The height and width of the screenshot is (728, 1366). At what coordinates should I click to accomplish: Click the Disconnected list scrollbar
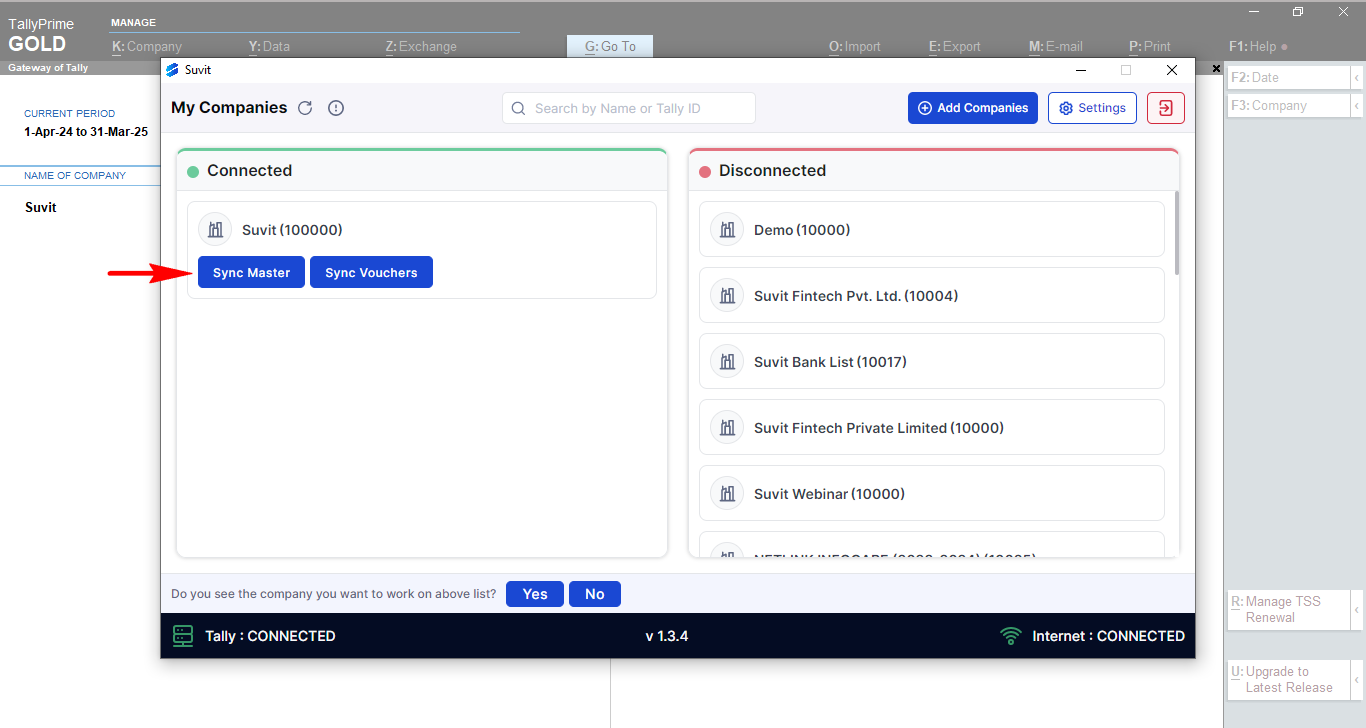point(1177,232)
